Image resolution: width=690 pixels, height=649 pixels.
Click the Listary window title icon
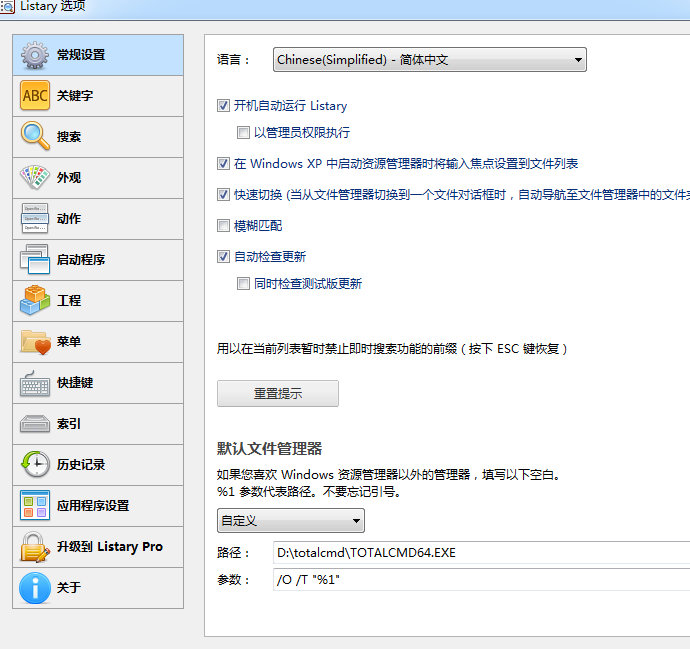point(7,7)
